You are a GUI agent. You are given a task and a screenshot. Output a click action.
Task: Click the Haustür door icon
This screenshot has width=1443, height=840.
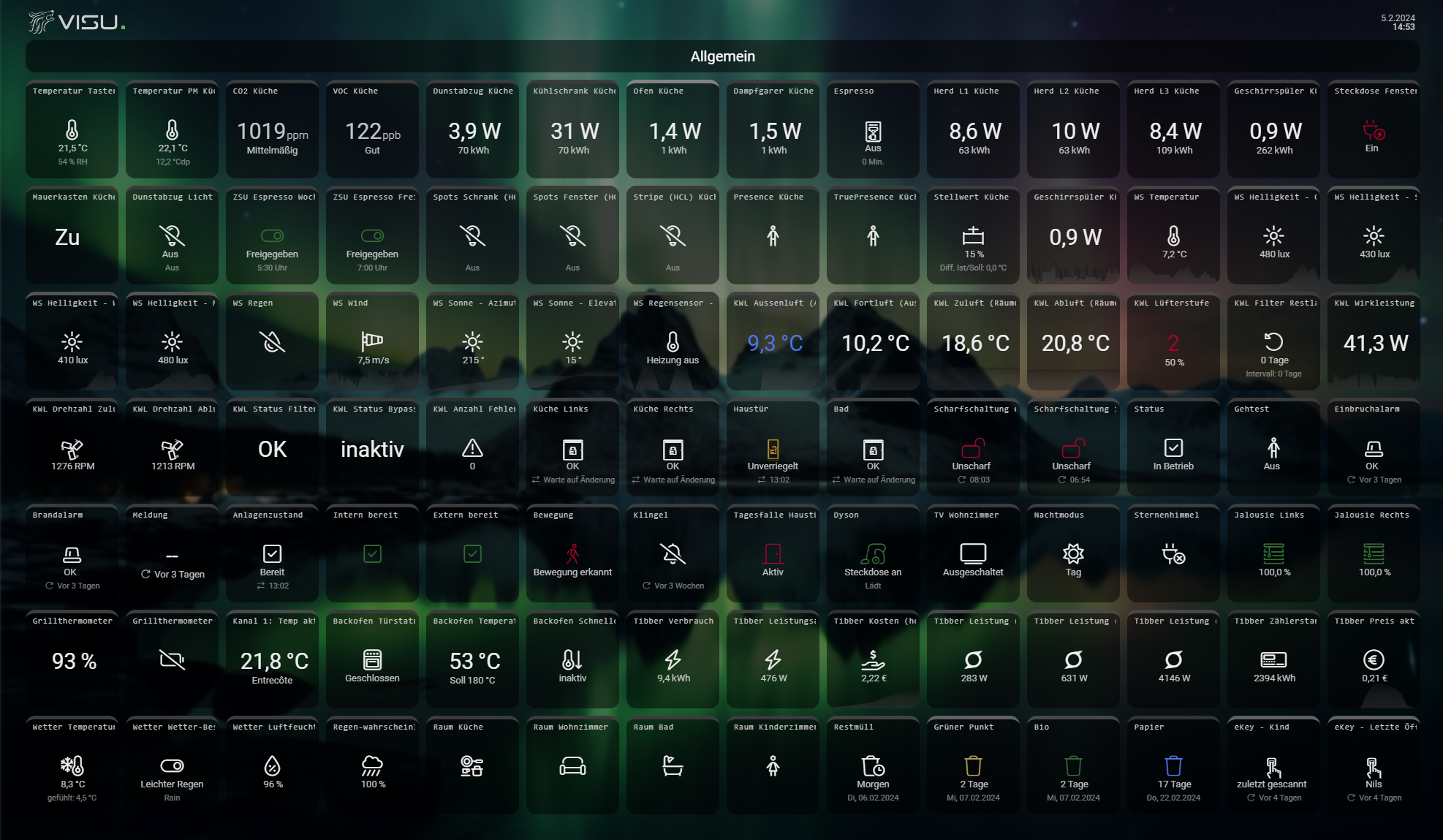(773, 448)
